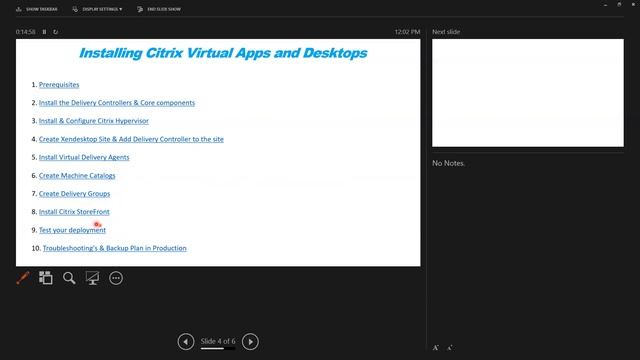The image size is (640, 360).
Task: Open the Prerequisites link
Action: coord(59,84)
